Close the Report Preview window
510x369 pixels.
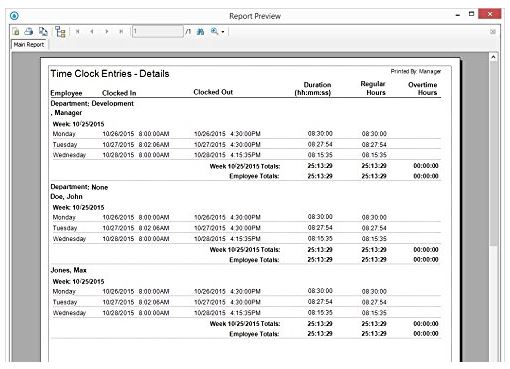pos(490,14)
